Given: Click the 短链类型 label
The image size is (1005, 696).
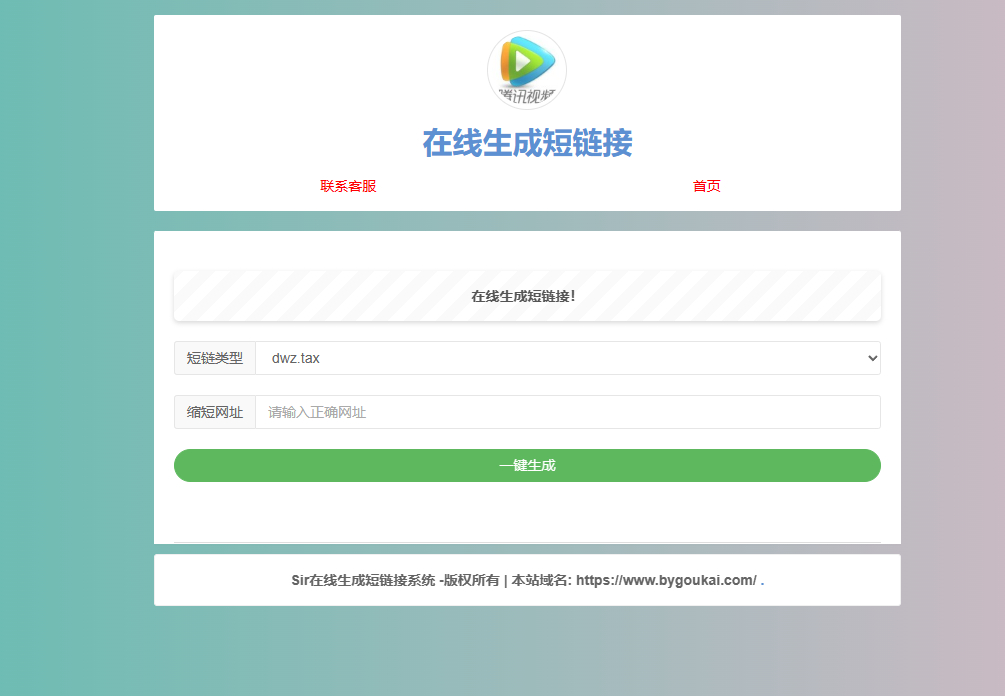Looking at the screenshot, I should click(215, 358).
